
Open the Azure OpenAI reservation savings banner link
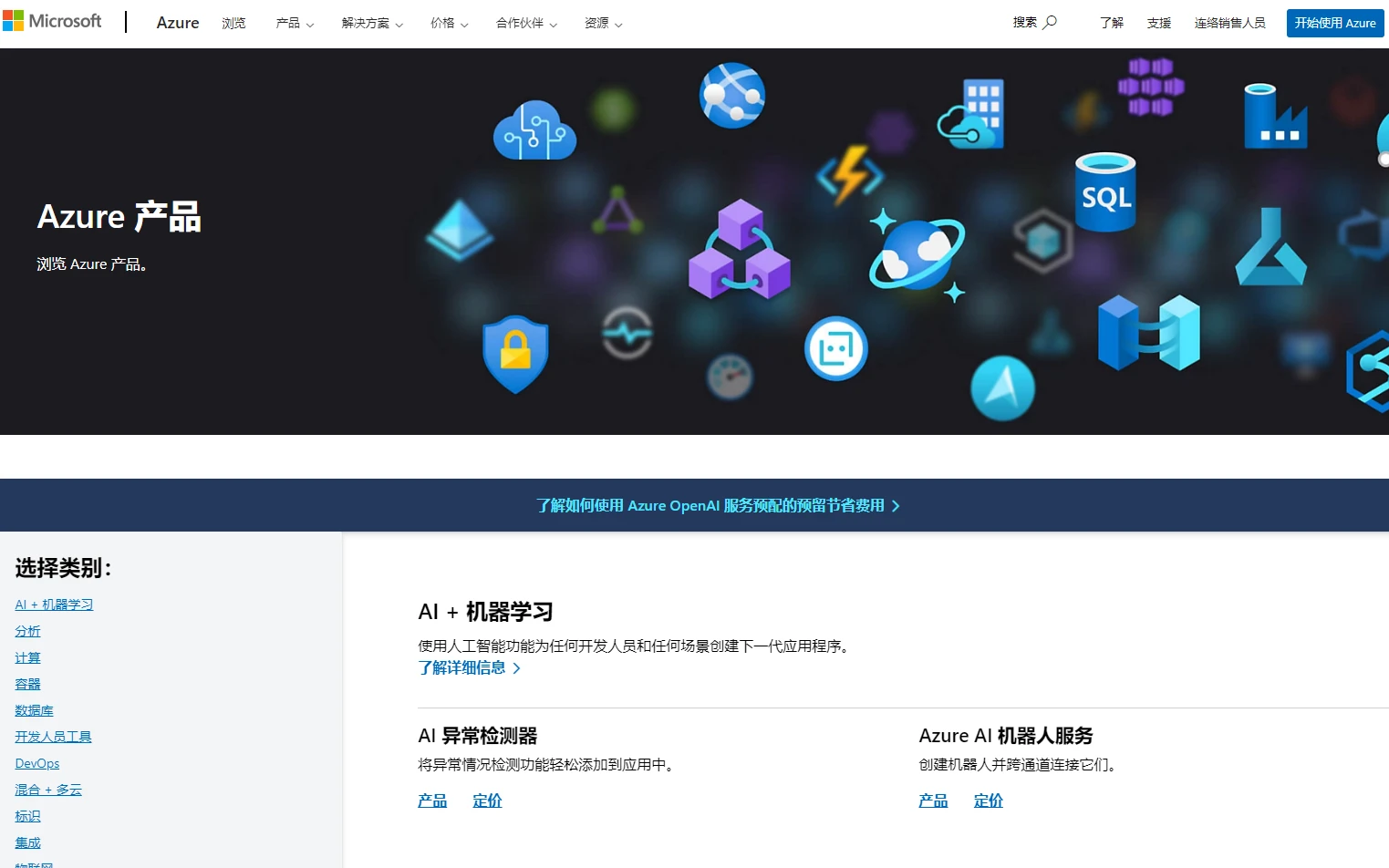point(718,505)
